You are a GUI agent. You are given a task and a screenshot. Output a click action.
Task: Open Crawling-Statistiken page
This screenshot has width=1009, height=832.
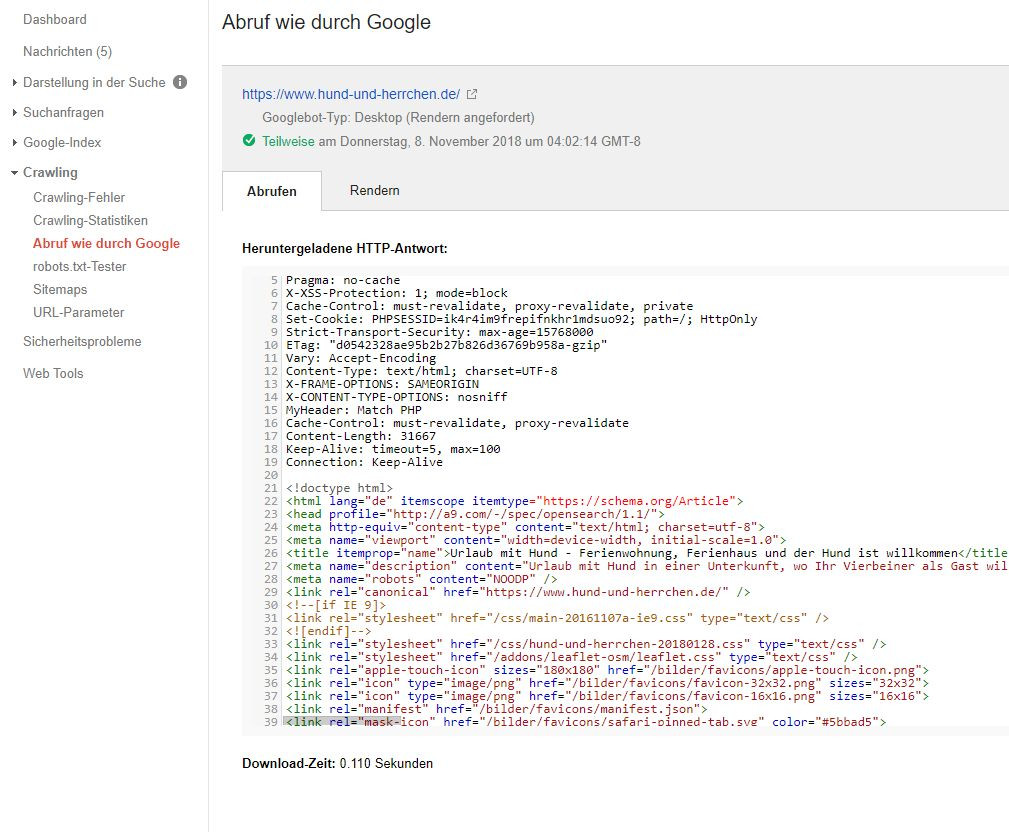(90, 221)
